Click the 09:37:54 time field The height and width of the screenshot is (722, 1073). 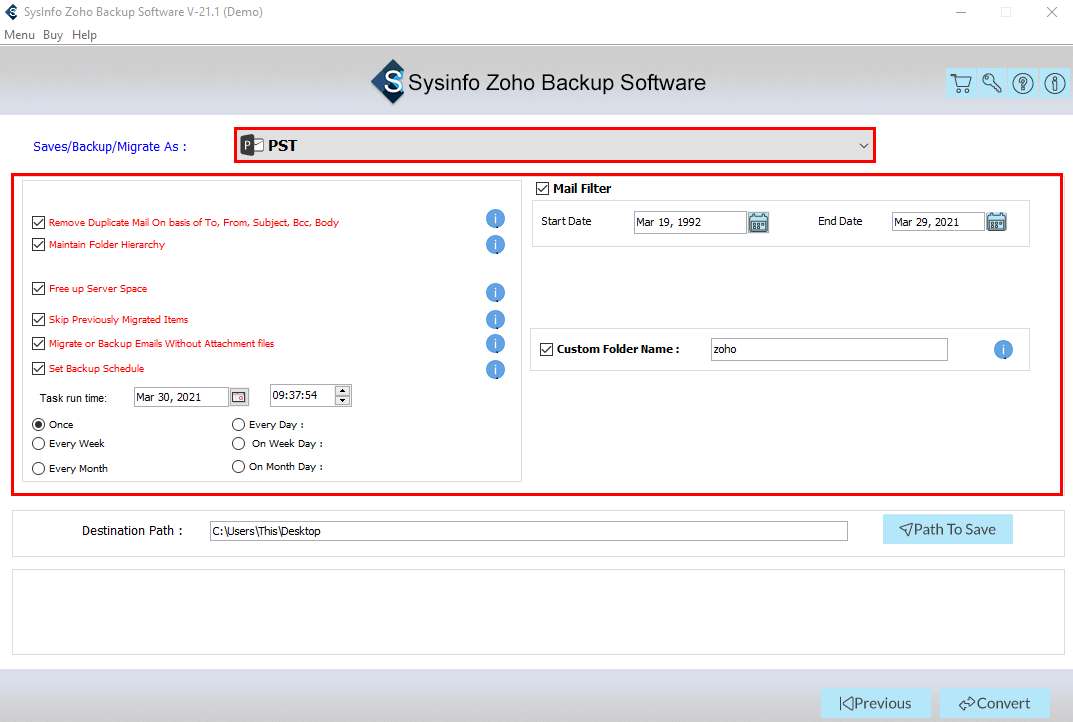tap(302, 396)
